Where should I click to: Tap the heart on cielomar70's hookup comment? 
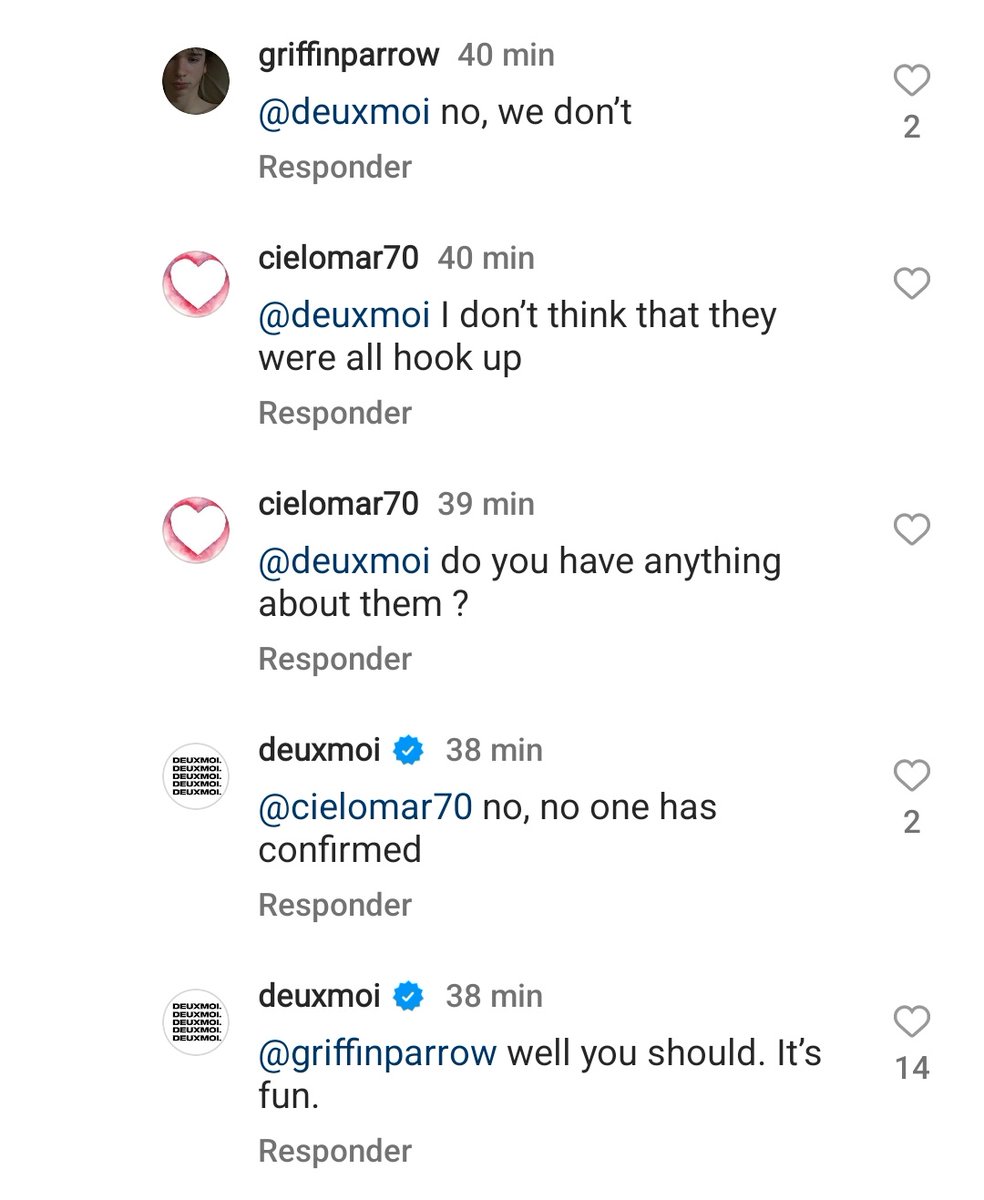pyautogui.click(x=911, y=284)
